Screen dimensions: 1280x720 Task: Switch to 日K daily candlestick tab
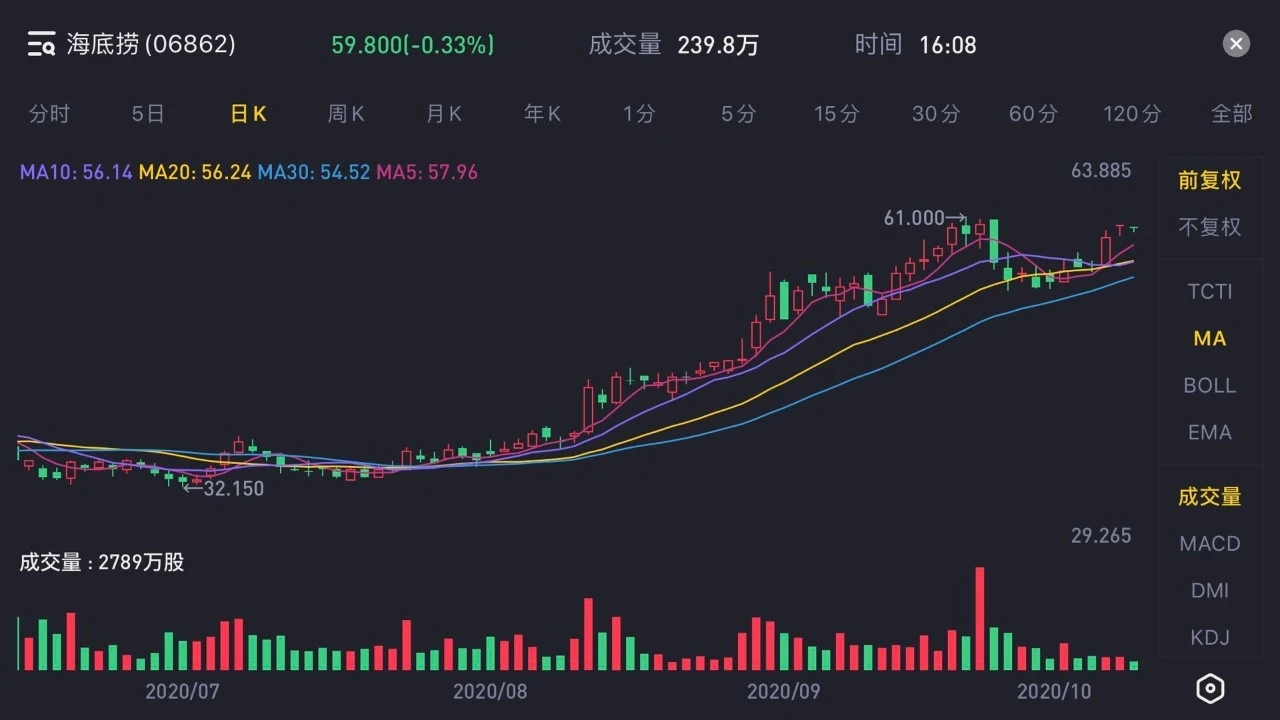(x=248, y=114)
